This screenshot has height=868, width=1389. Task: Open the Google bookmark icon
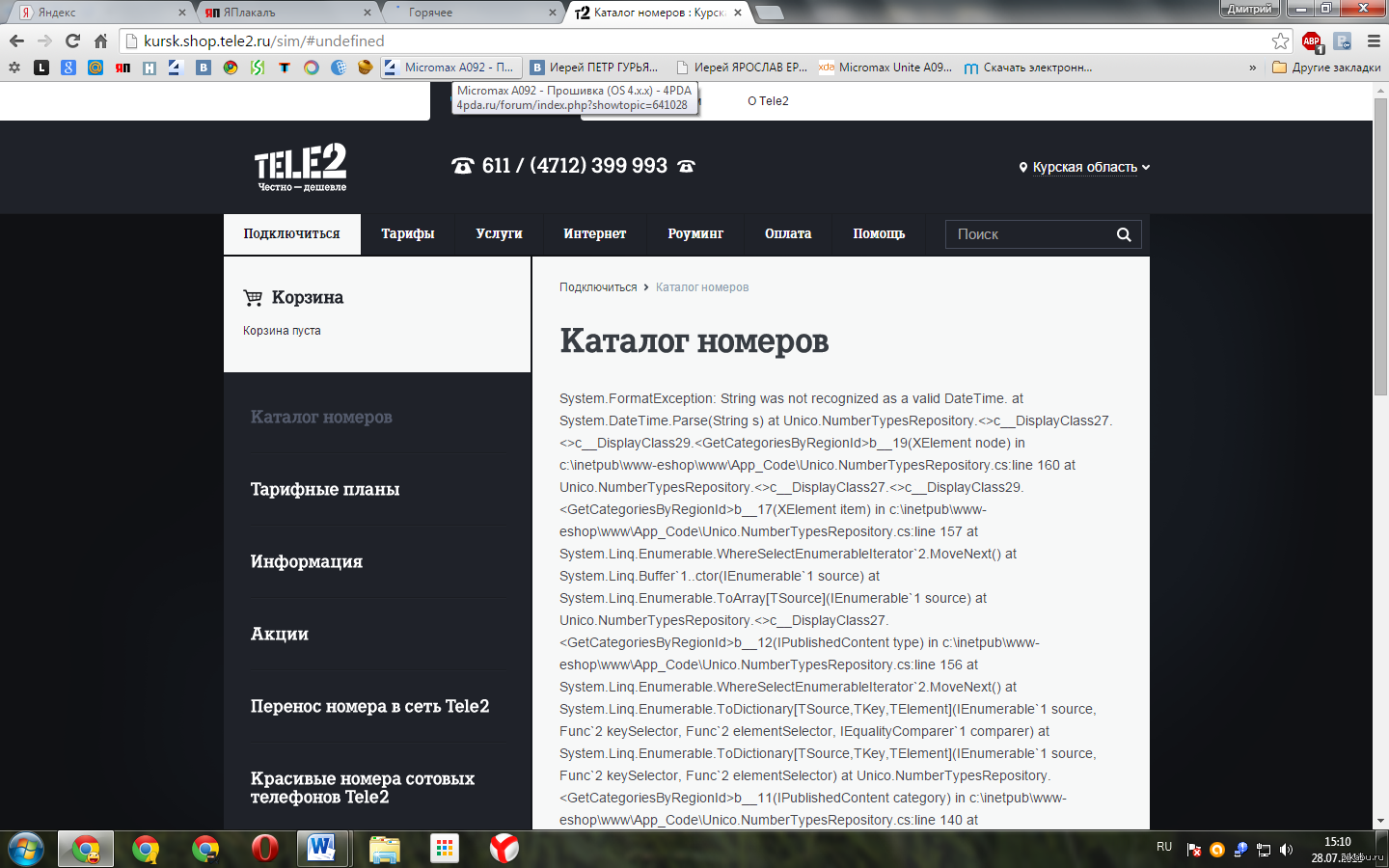[68, 68]
